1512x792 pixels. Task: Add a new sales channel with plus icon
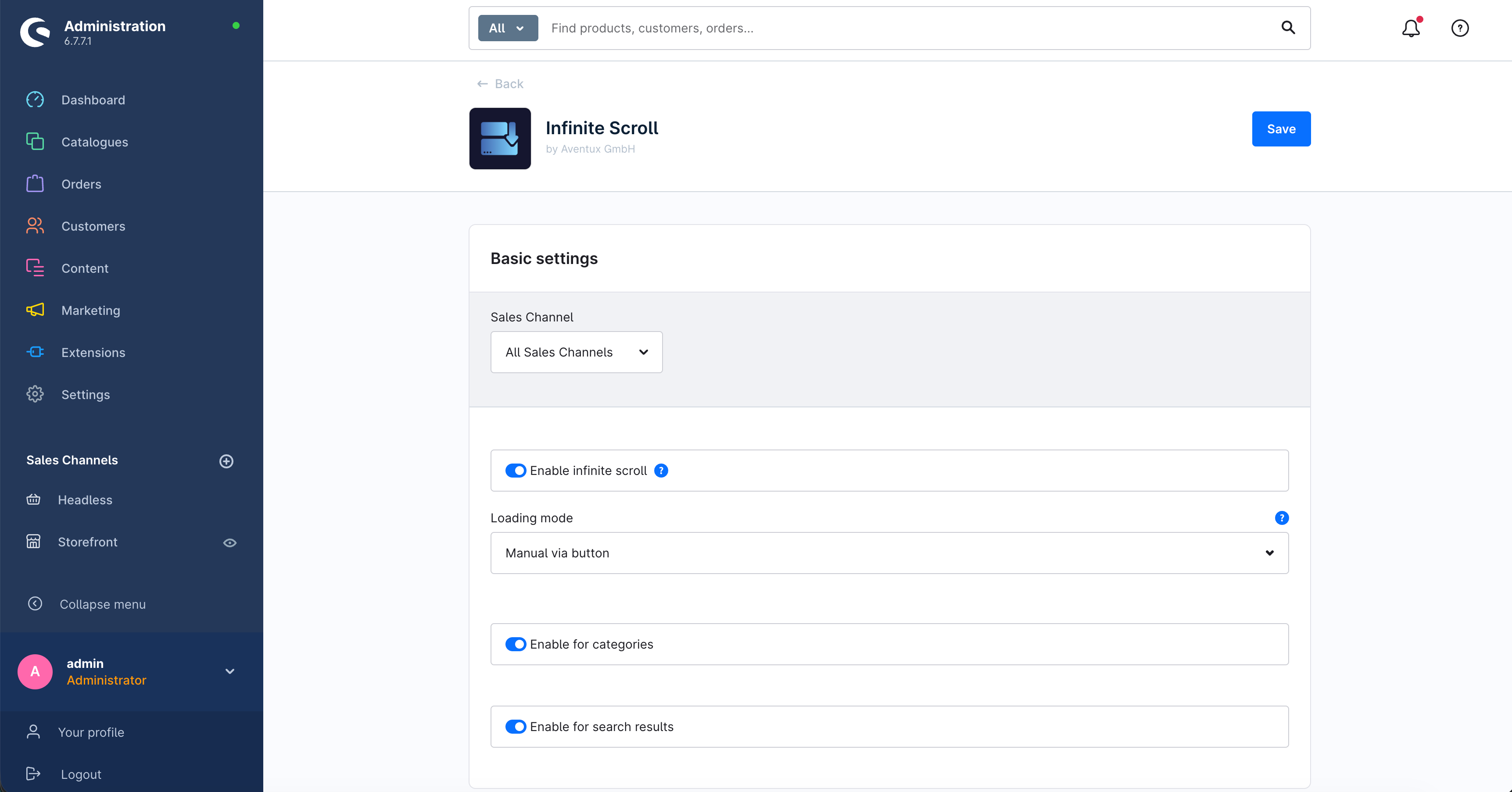point(226,461)
